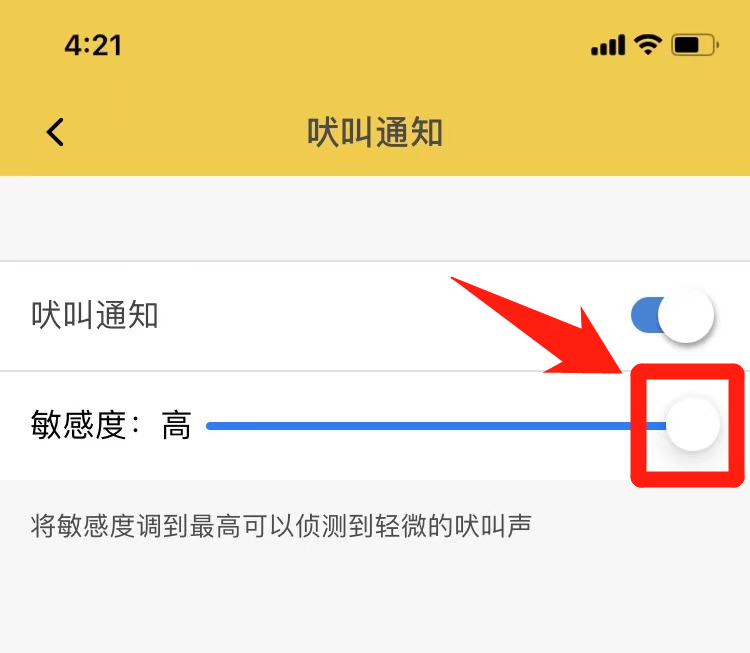
Task: Tap the 4:21 clock in status bar
Action: (x=93, y=45)
